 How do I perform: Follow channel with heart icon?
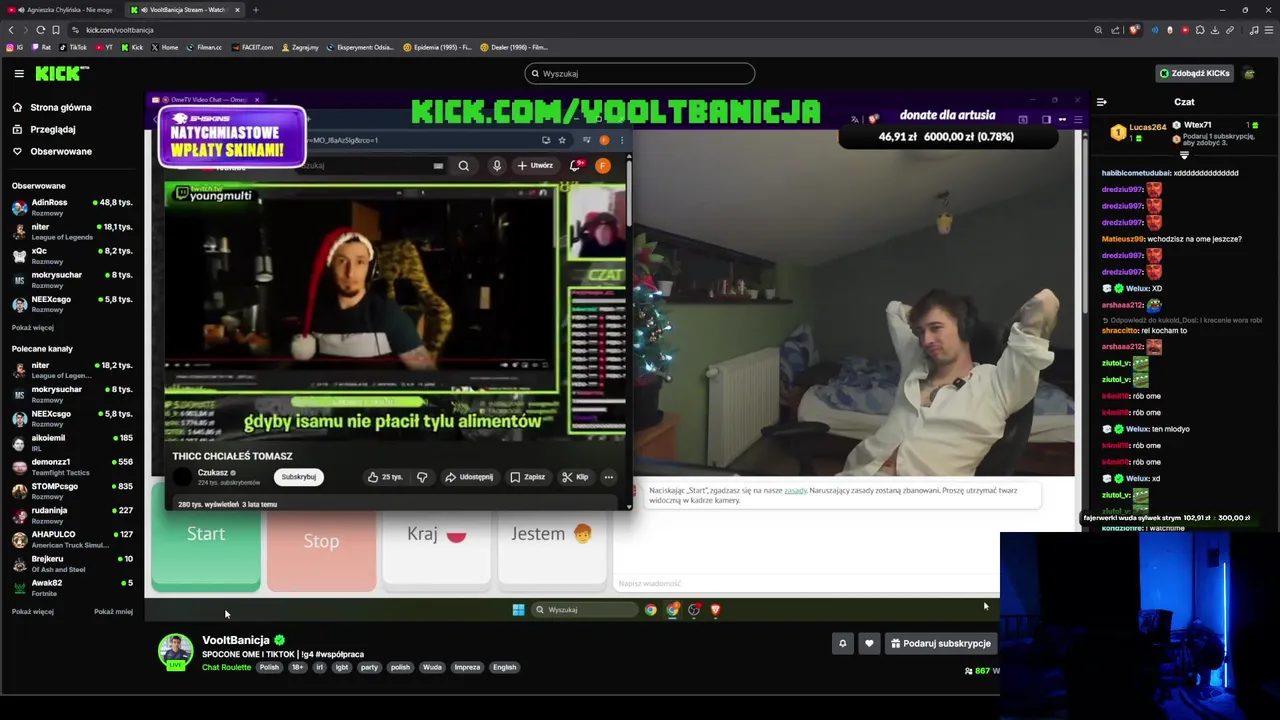coord(869,643)
